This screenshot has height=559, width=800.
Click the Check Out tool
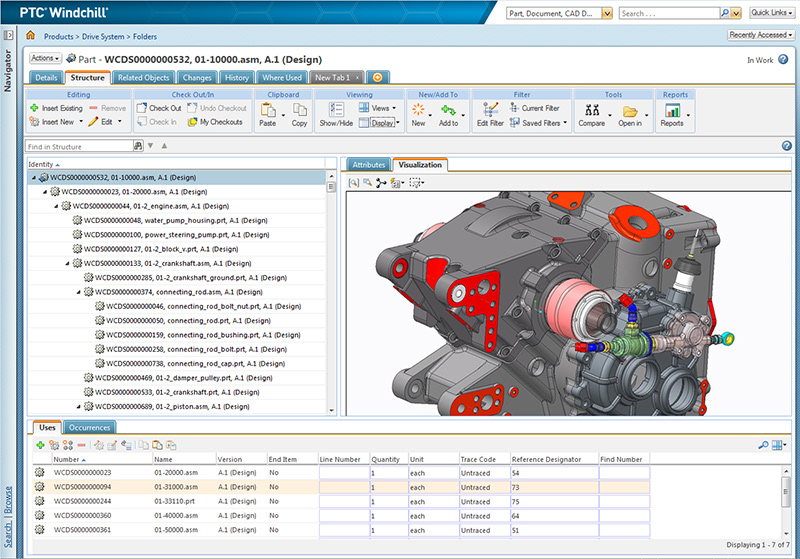pyautogui.click(x=159, y=108)
